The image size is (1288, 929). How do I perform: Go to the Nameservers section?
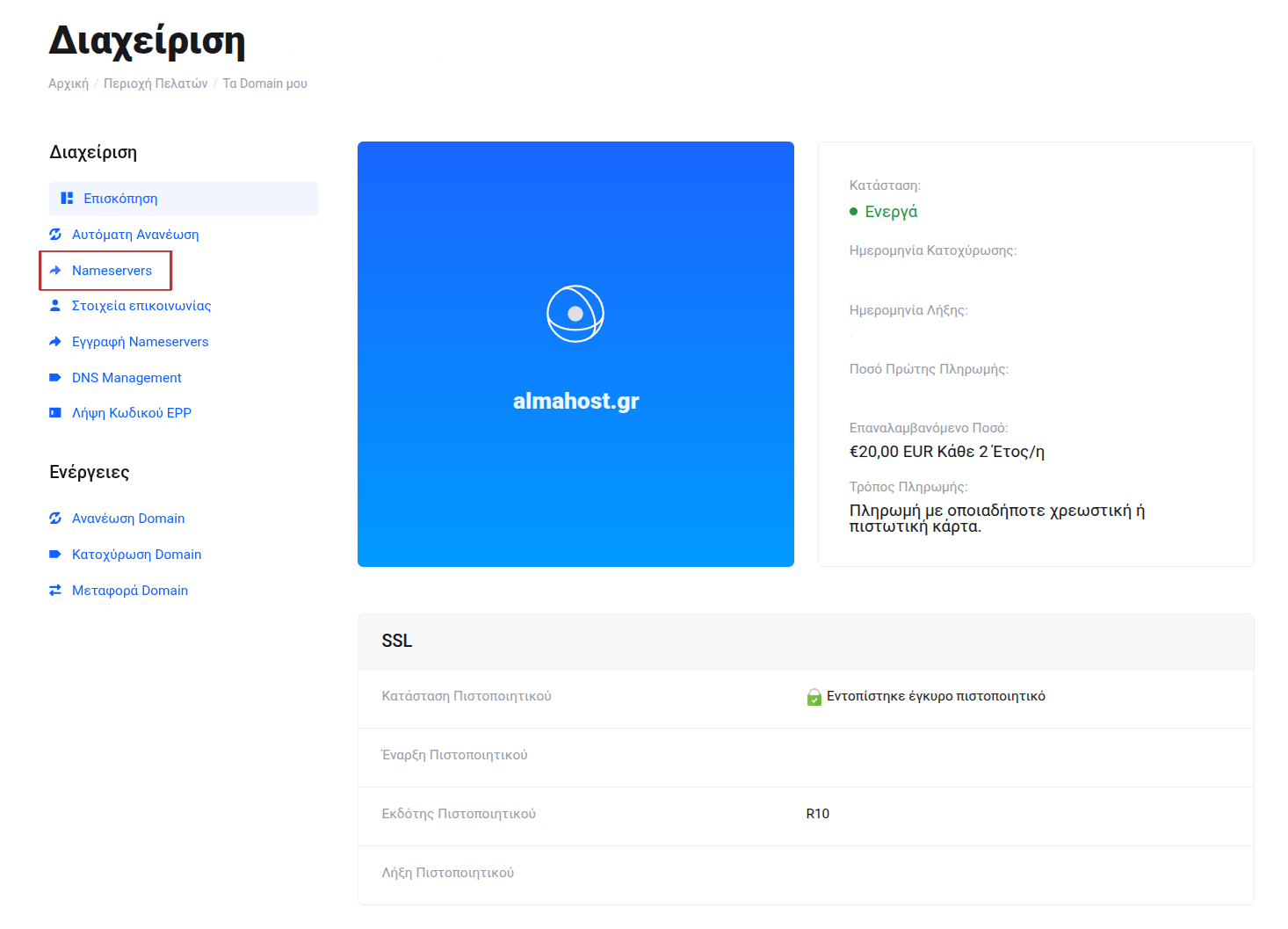point(112,271)
